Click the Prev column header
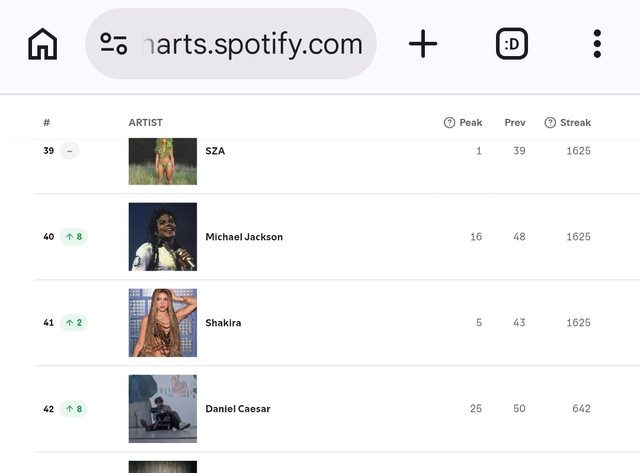The width and height of the screenshot is (640, 473). (515, 122)
